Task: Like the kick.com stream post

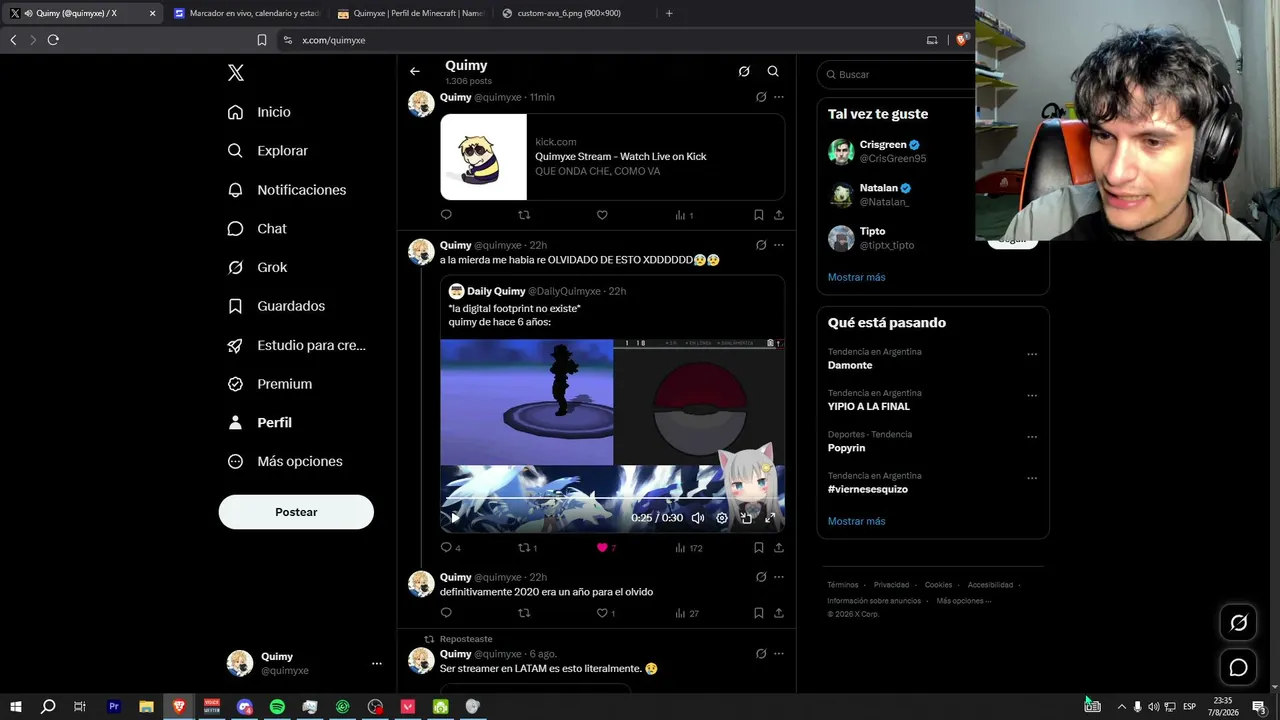Action: click(x=602, y=215)
